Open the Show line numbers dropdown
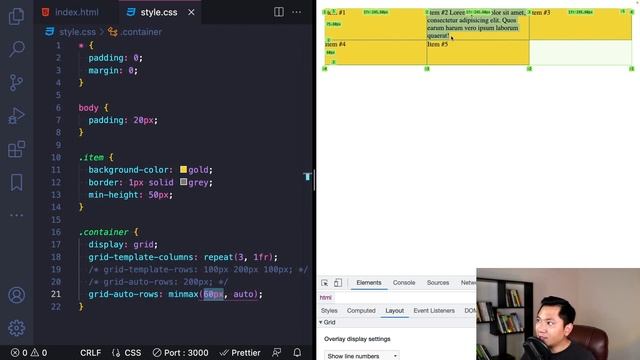 [x=362, y=356]
